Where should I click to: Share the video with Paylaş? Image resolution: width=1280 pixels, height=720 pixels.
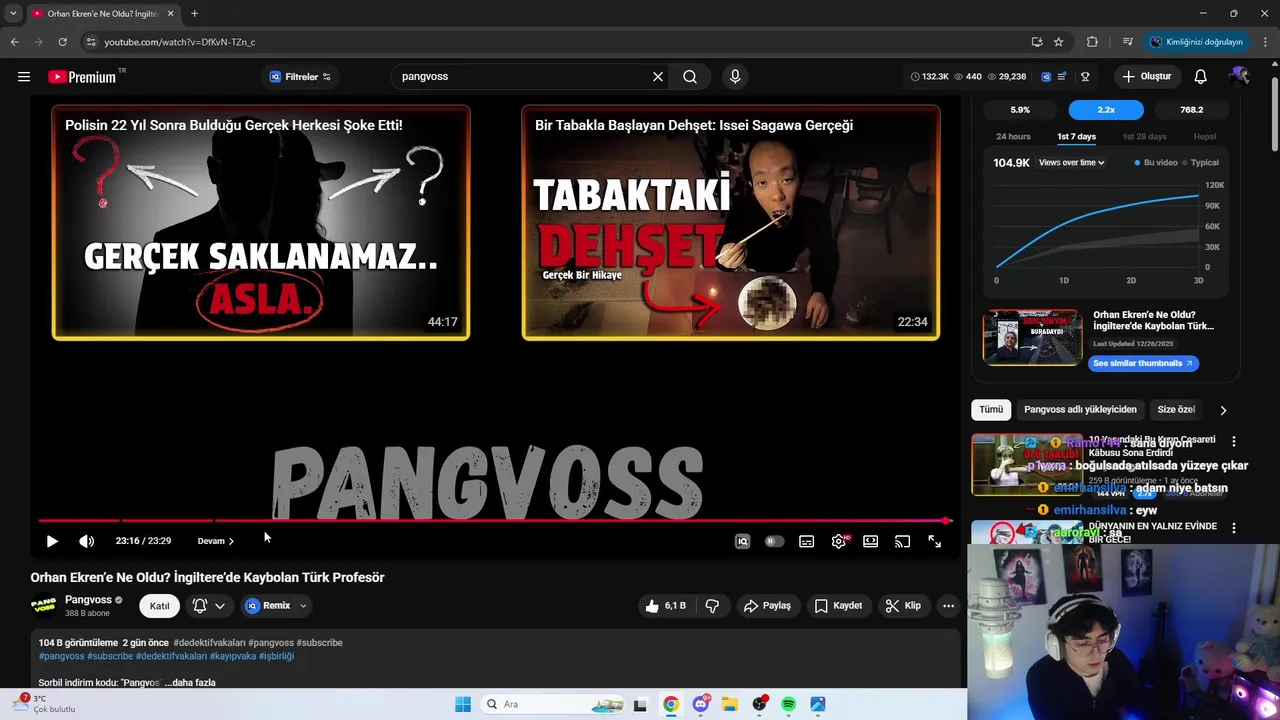(x=767, y=606)
